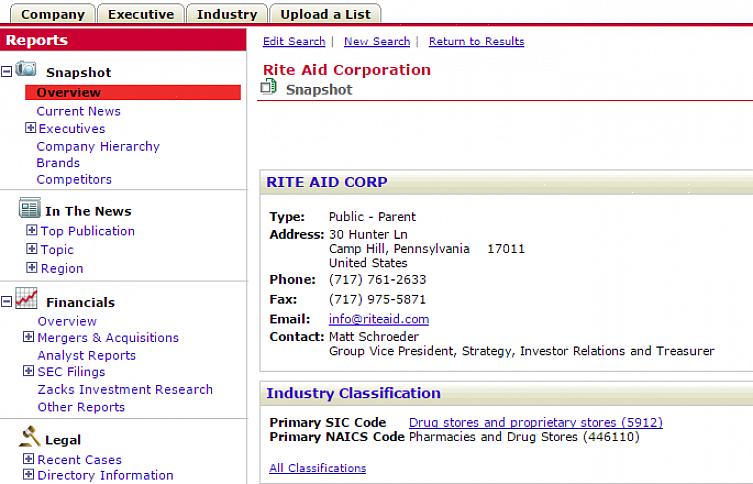Open the Financials Overview report
The width and height of the screenshot is (753, 484).
(x=67, y=321)
